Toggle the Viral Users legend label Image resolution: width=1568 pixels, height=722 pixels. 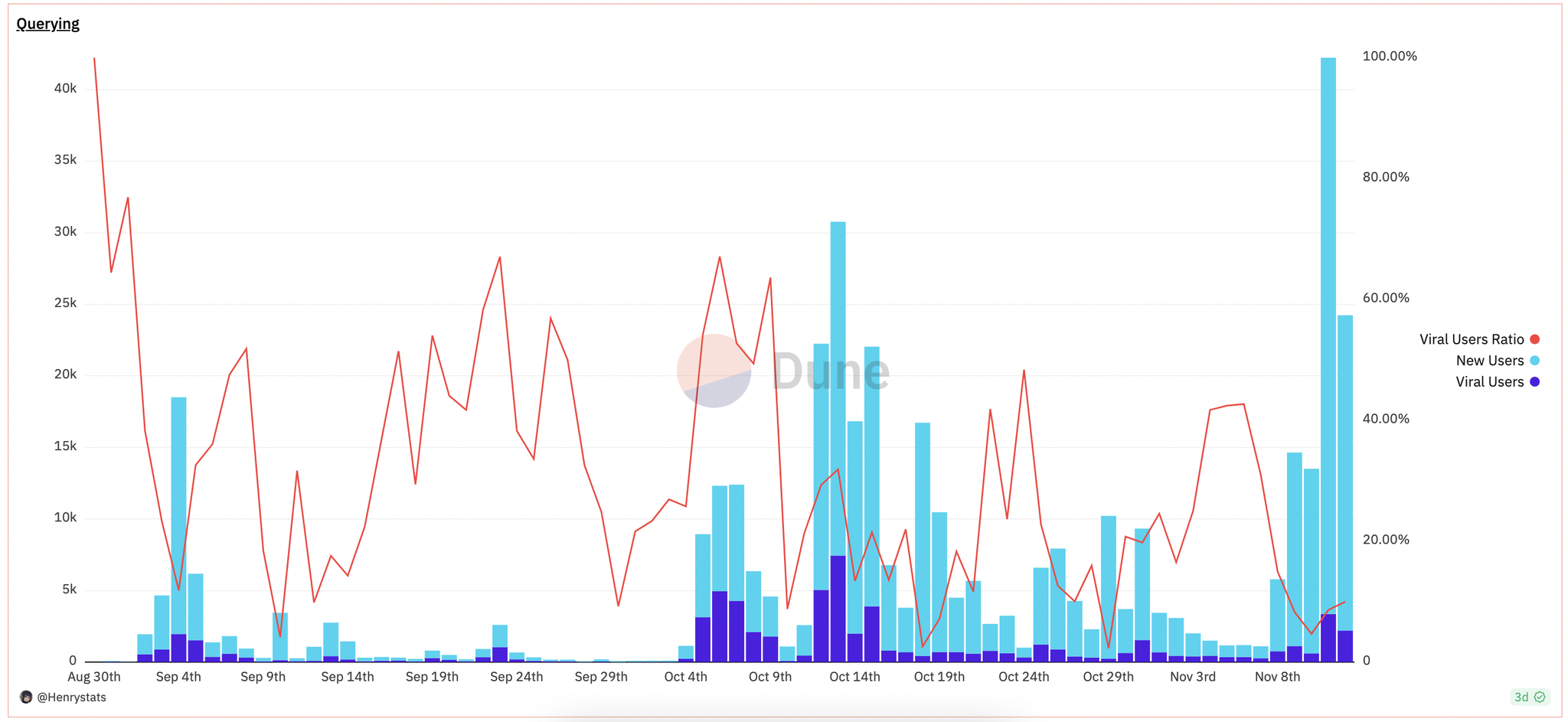pyautogui.click(x=1490, y=382)
